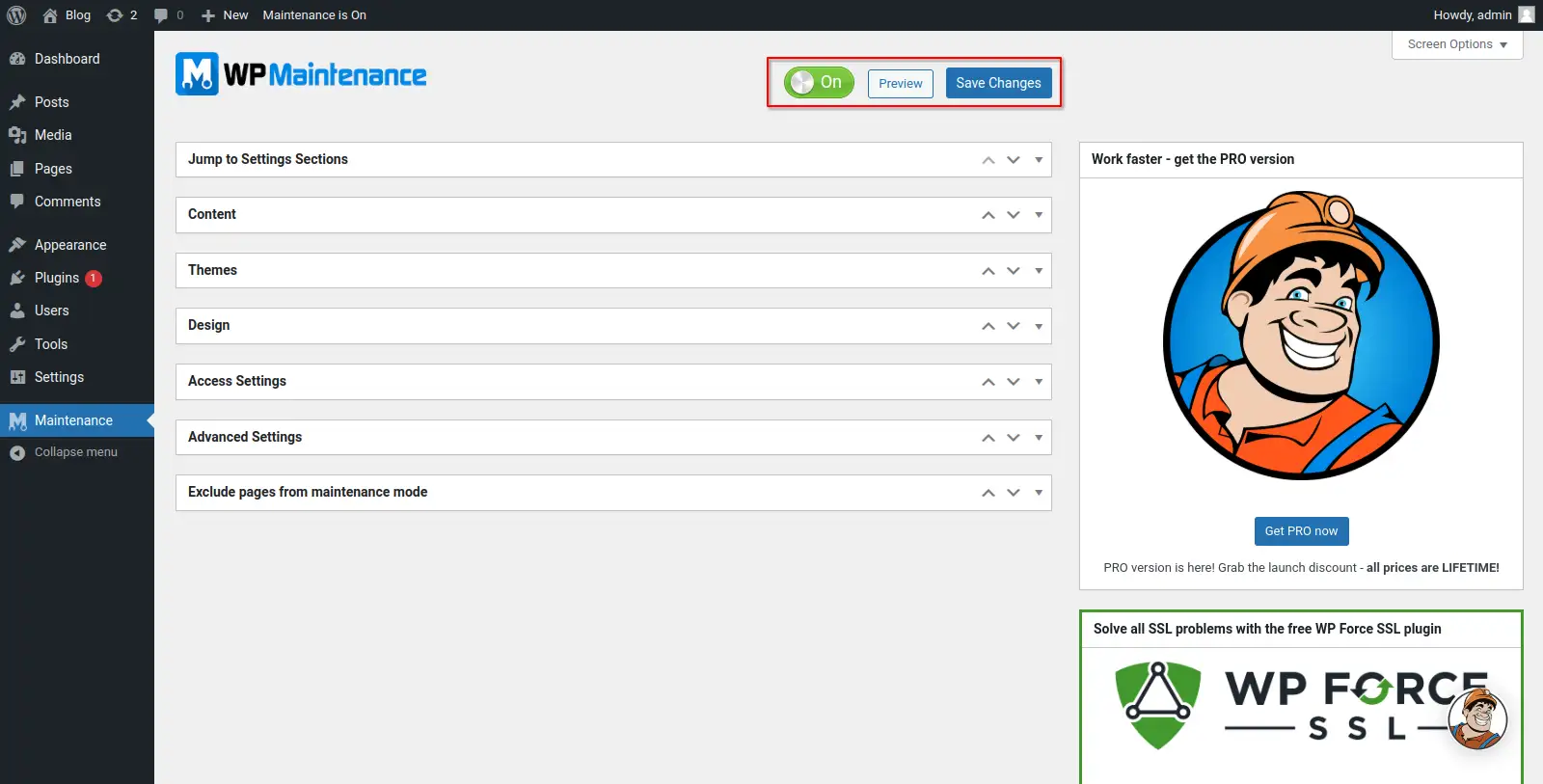The height and width of the screenshot is (784, 1543).
Task: Visit the Blog site home link
Action: (67, 15)
